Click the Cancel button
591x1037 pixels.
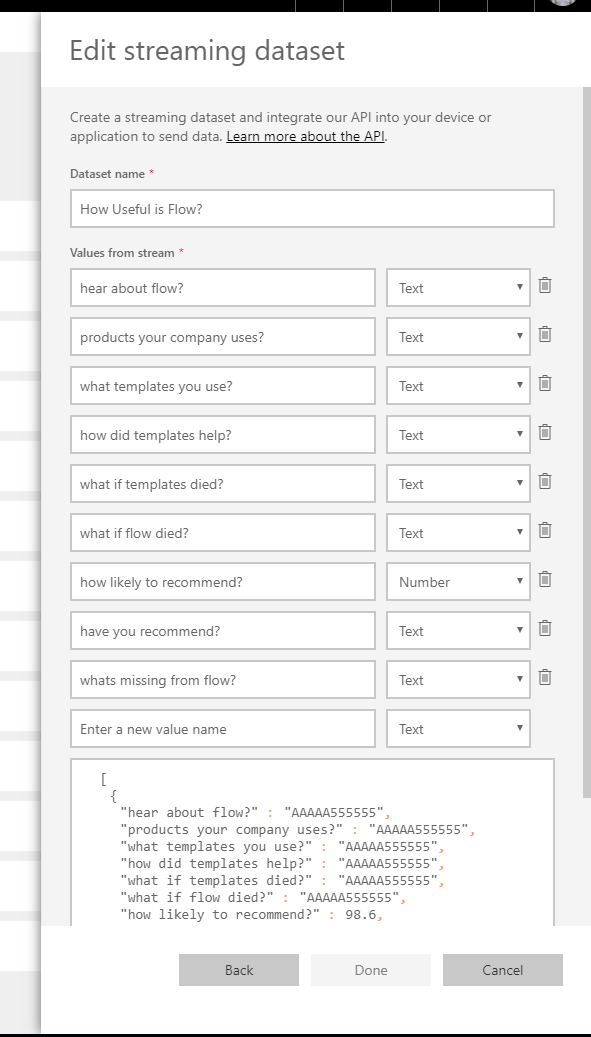click(502, 970)
